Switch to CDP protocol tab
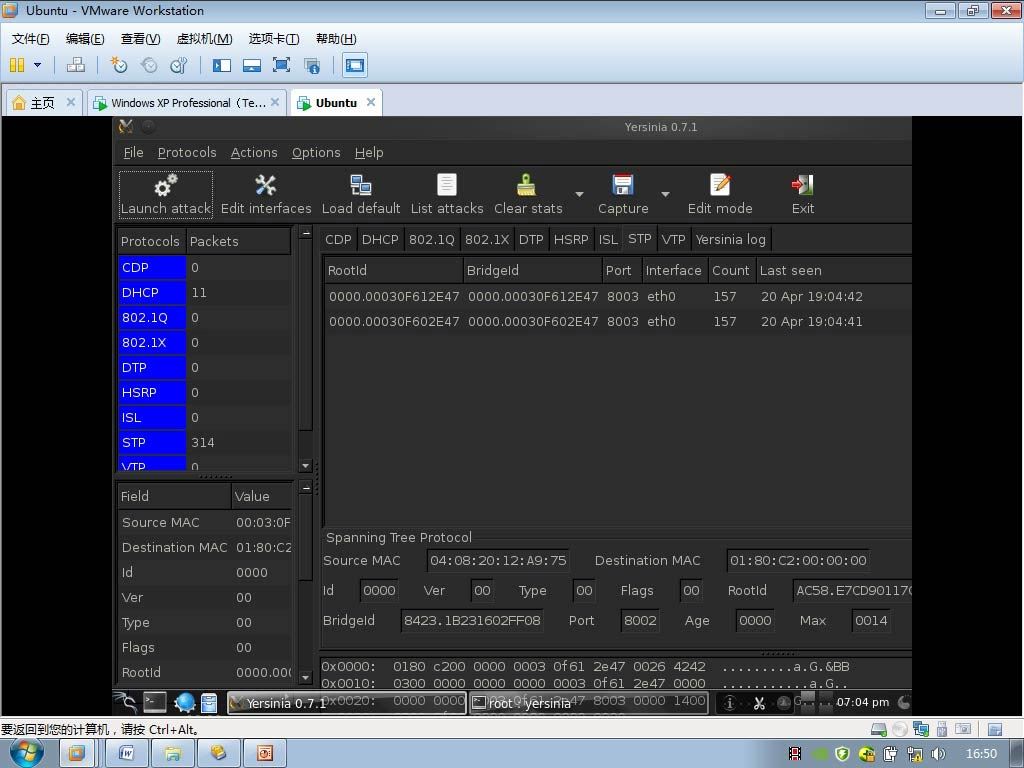1024x768 pixels. (338, 240)
